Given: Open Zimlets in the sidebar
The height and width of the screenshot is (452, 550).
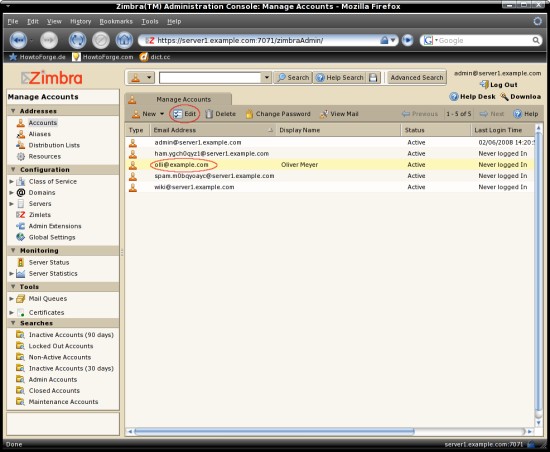Looking at the screenshot, I should click(40, 215).
